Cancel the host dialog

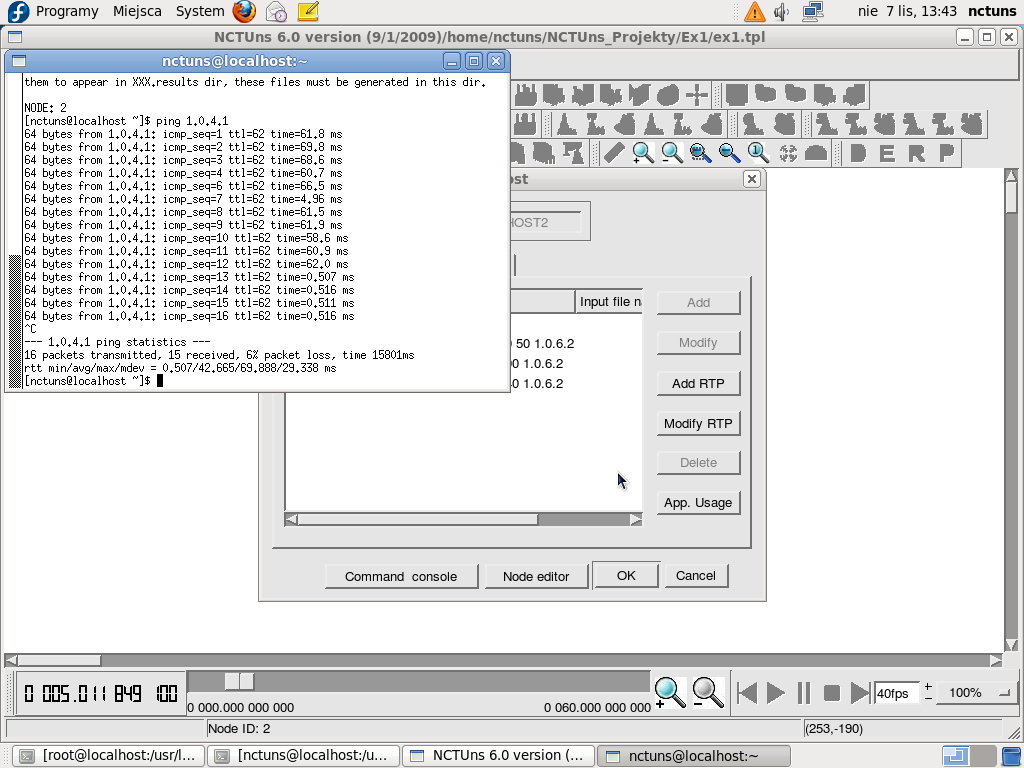coord(696,575)
